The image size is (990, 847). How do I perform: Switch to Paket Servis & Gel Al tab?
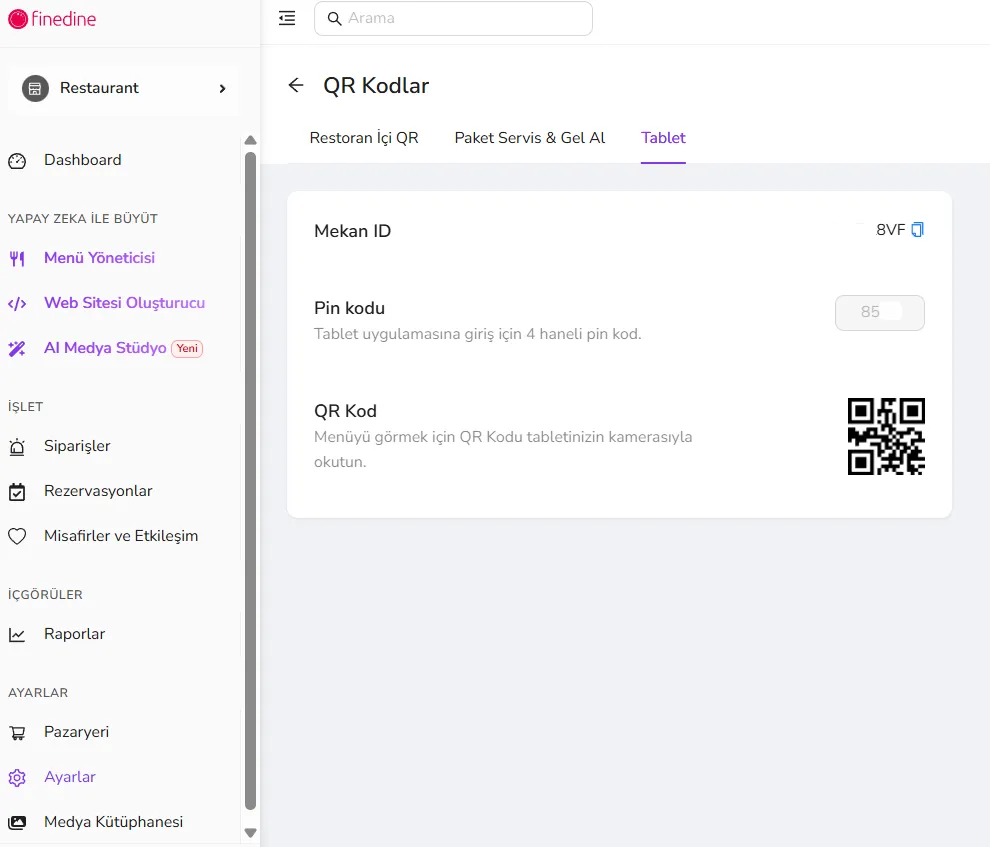(530, 138)
